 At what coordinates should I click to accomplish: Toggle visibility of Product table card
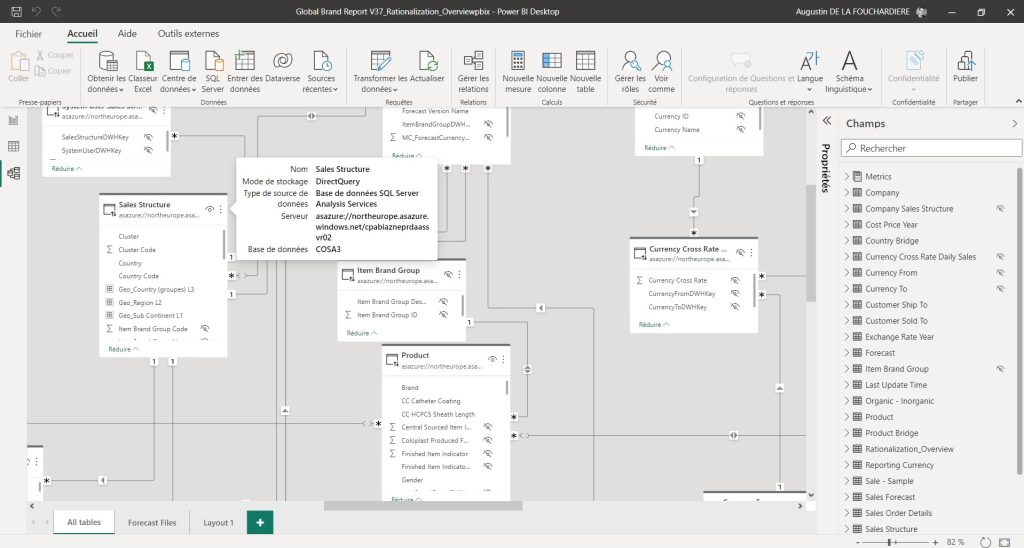pyautogui.click(x=492, y=359)
